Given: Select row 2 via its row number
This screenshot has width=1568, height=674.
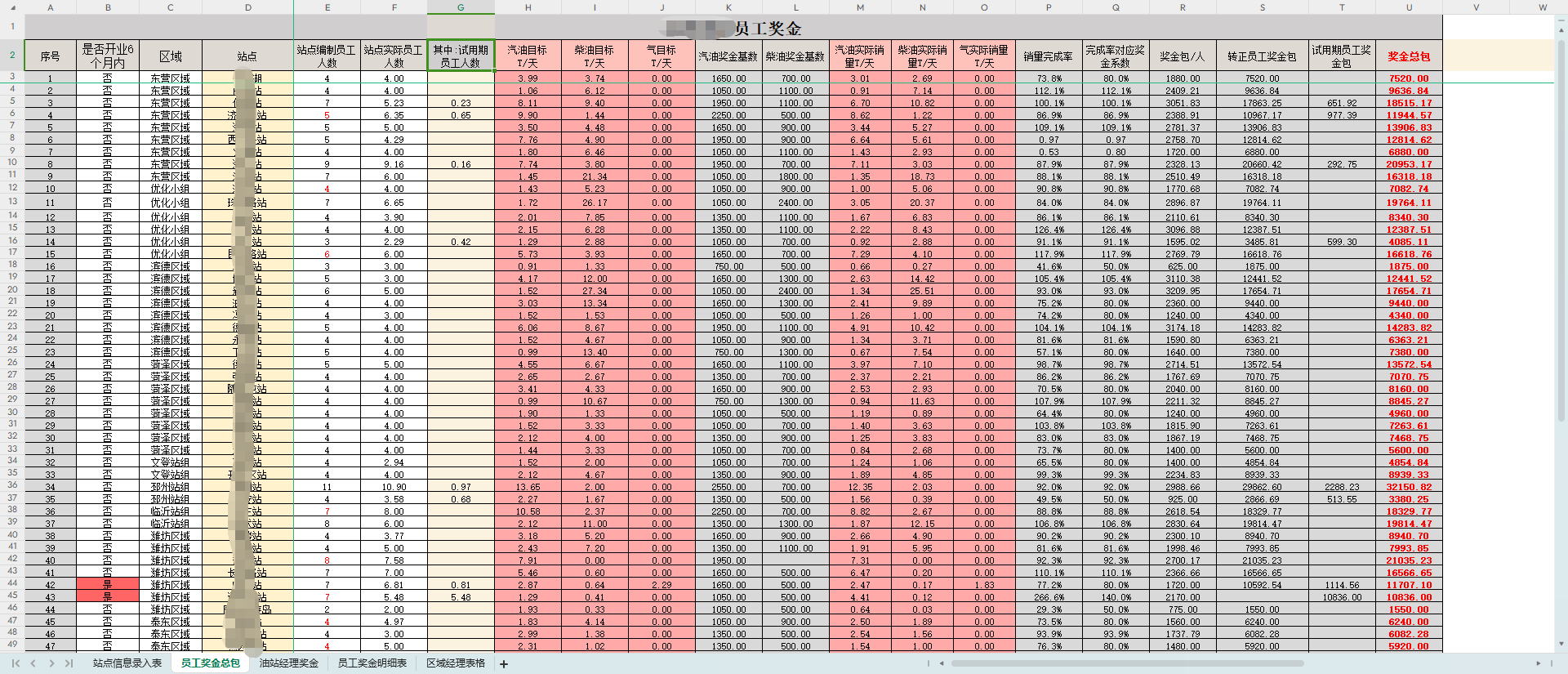Looking at the screenshot, I should pyautogui.click(x=12, y=56).
